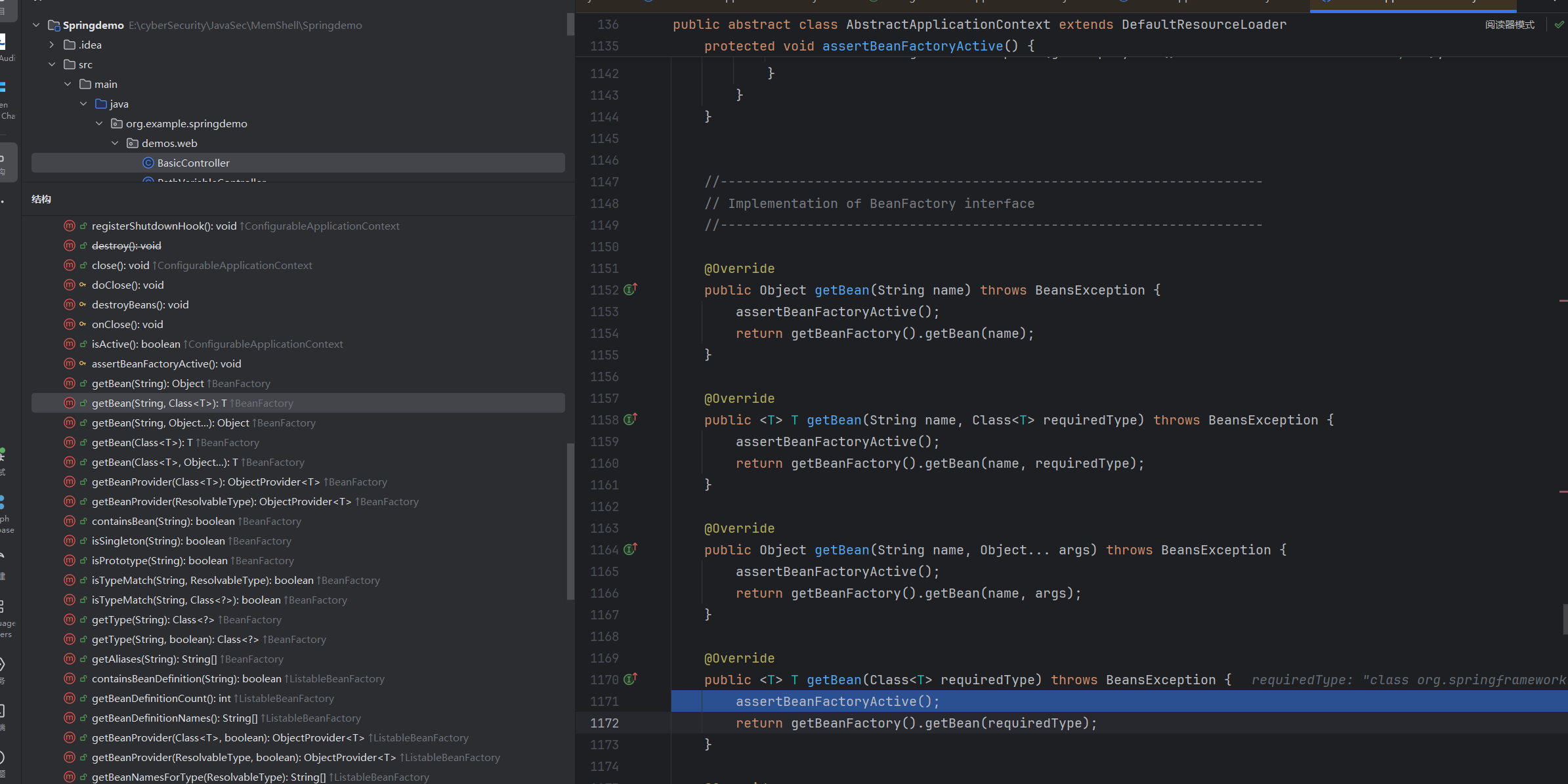
Task: Collapse the src folder
Action: point(52,64)
